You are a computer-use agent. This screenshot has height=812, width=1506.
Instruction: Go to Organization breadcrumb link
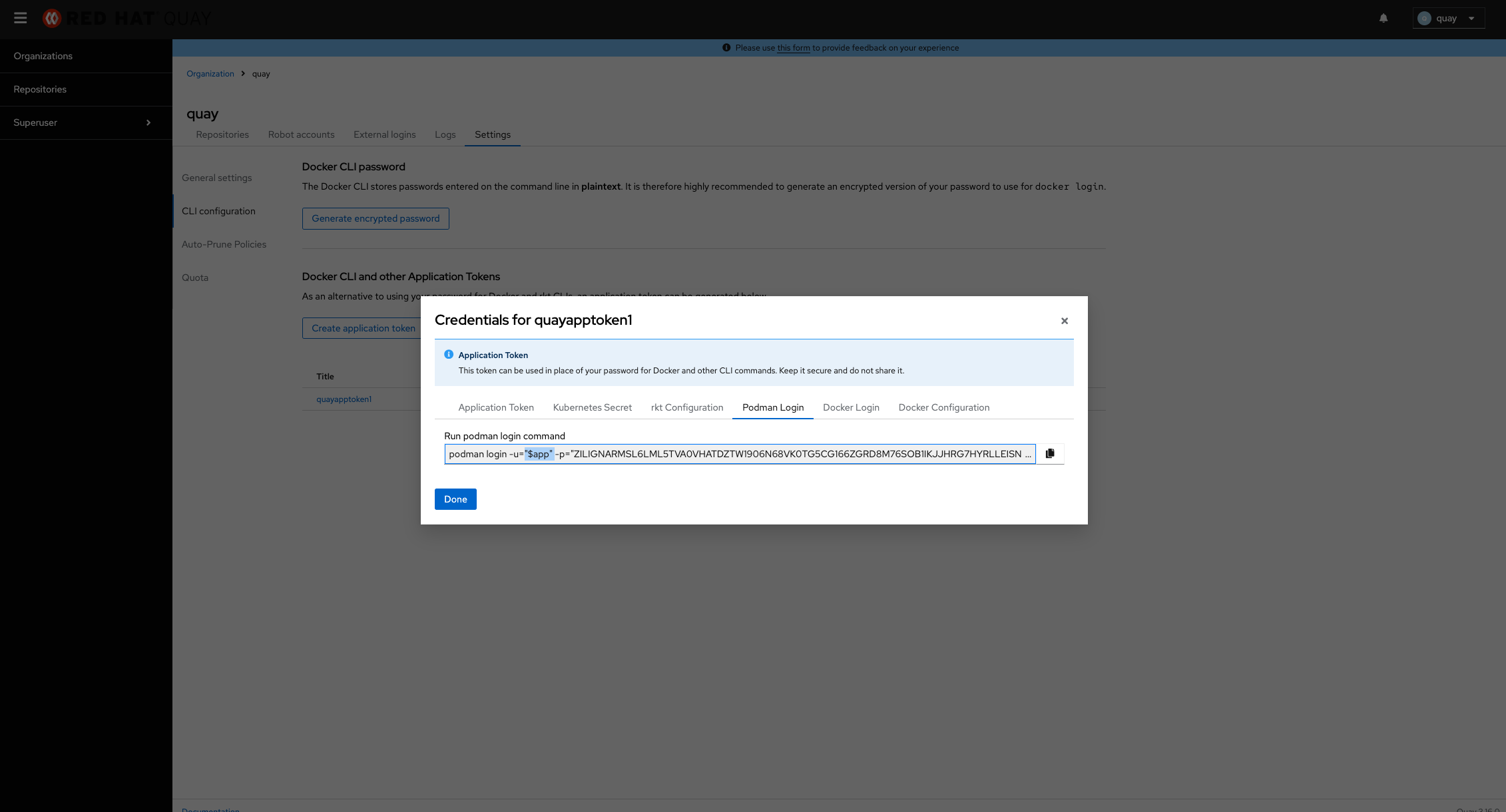[210, 74]
